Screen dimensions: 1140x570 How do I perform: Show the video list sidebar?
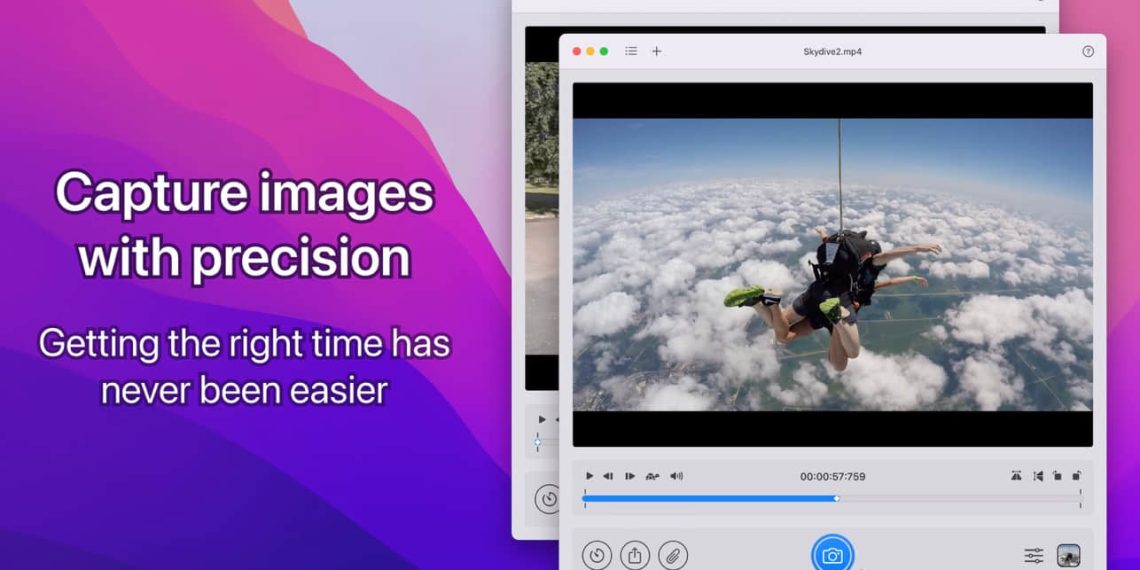tap(631, 51)
